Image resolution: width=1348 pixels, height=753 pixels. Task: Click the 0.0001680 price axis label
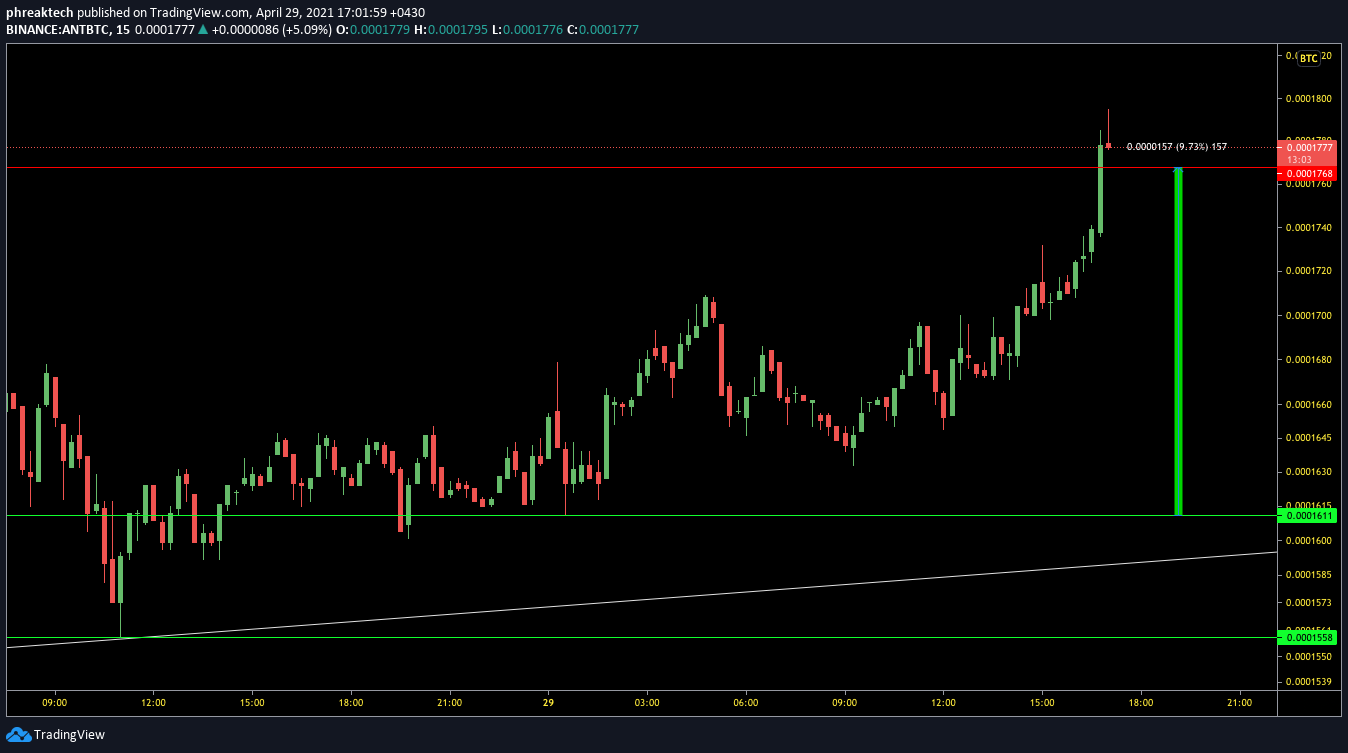point(1308,359)
